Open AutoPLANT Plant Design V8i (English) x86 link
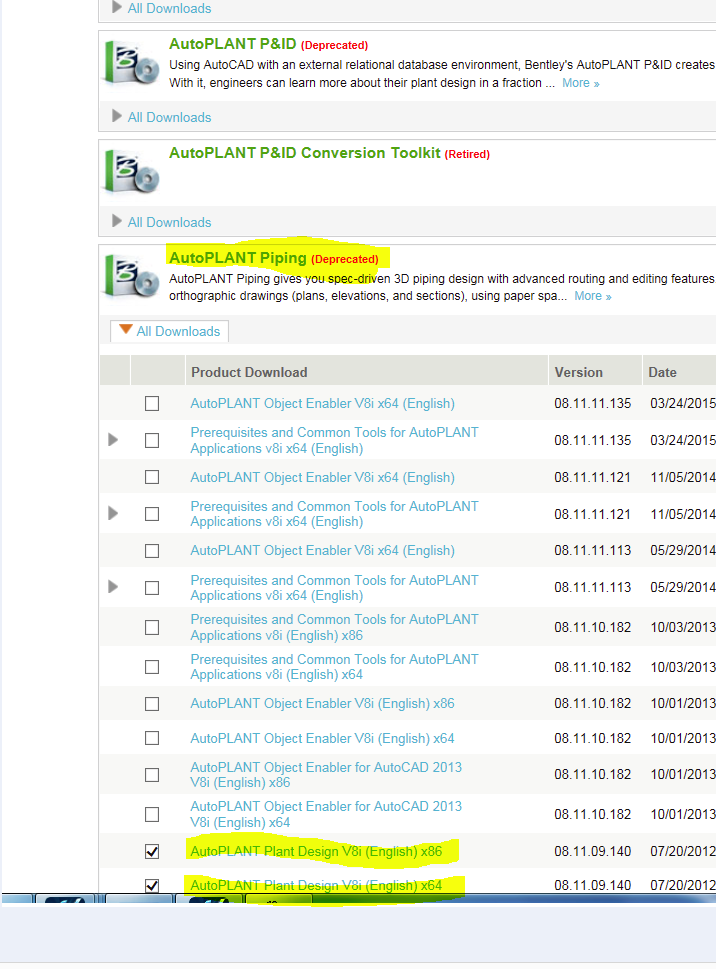The height and width of the screenshot is (969, 716). (x=316, y=852)
